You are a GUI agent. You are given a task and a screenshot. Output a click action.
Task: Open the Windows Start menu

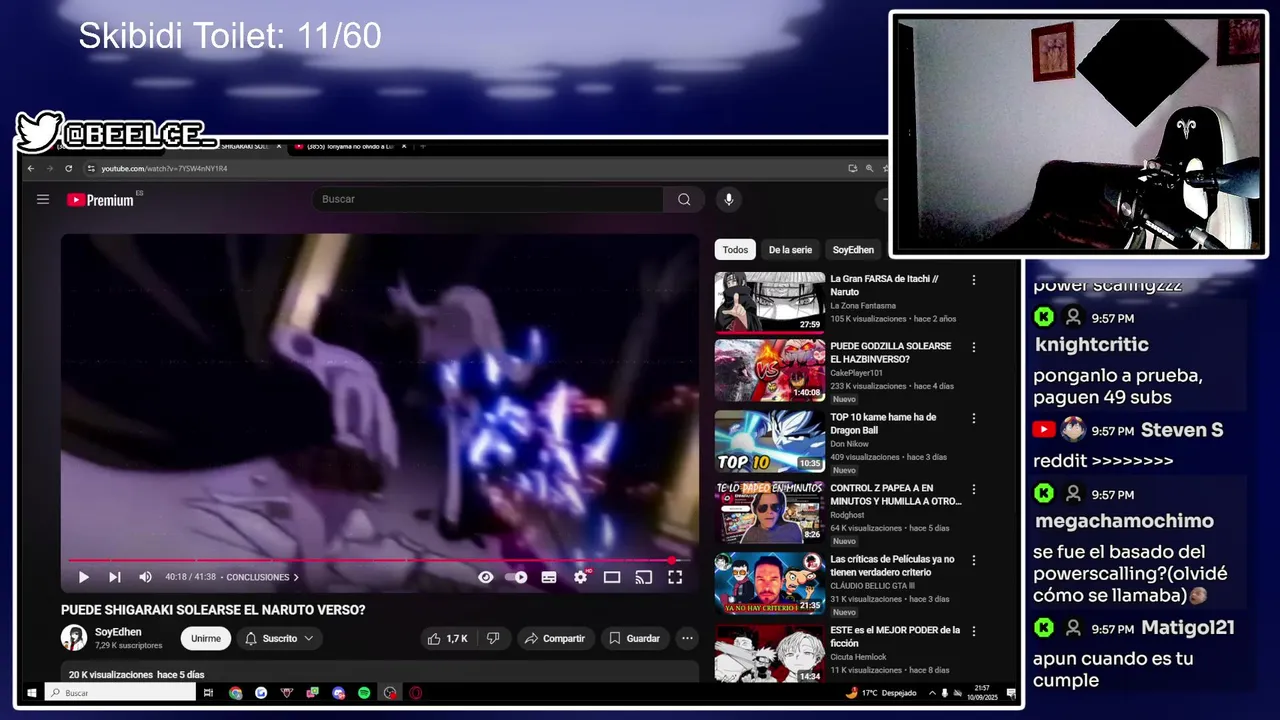[31, 693]
